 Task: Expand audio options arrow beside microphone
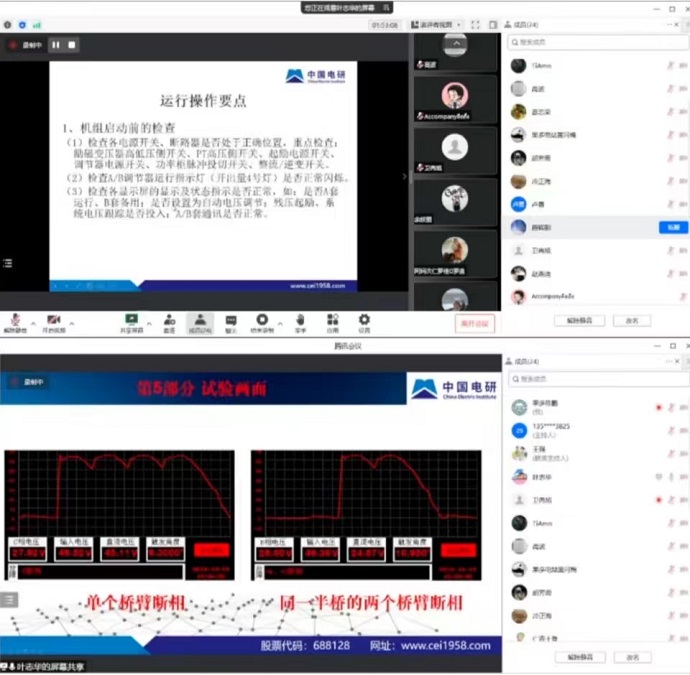coord(32,322)
